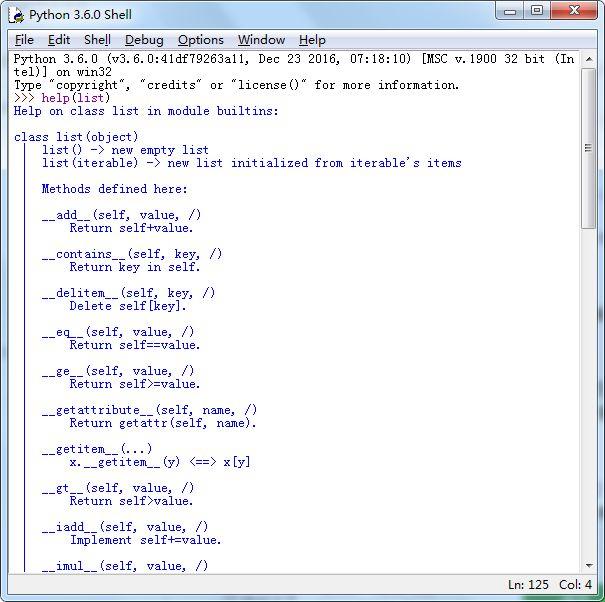Click the scrollbar down arrow
The height and width of the screenshot is (602, 605).
(589, 566)
